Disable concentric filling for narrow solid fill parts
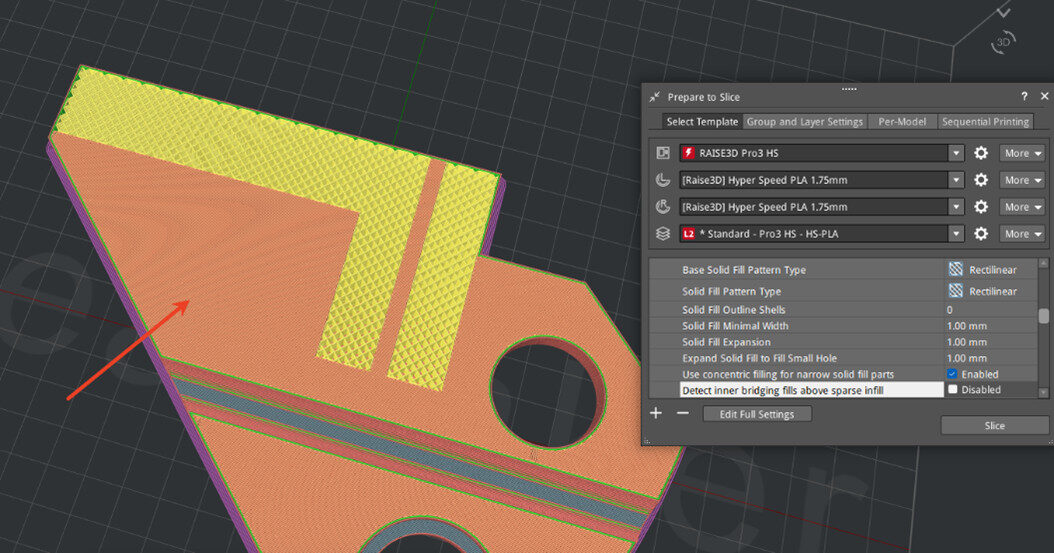 (x=952, y=374)
